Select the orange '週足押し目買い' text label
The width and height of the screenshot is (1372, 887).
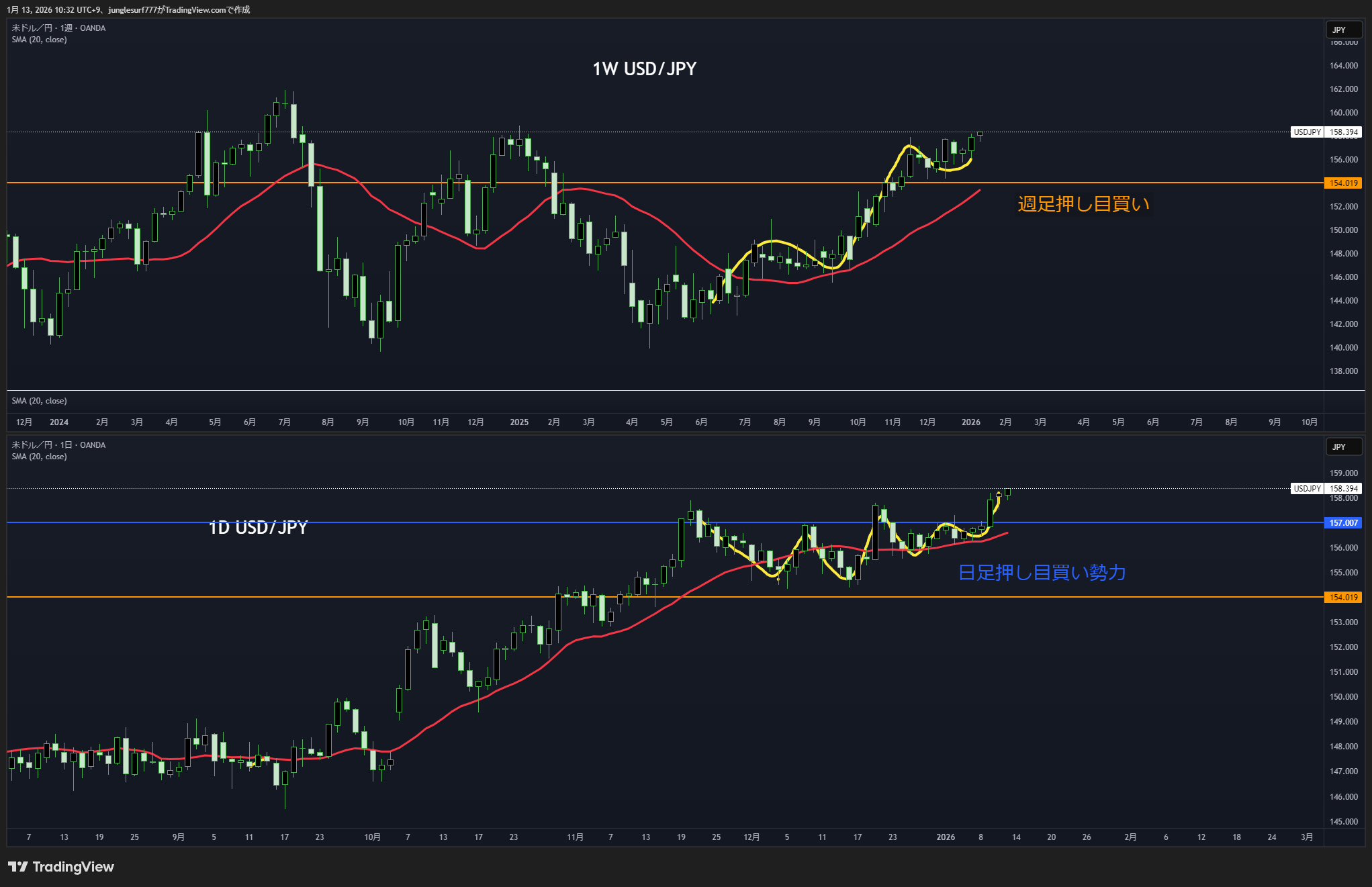[x=1083, y=204]
